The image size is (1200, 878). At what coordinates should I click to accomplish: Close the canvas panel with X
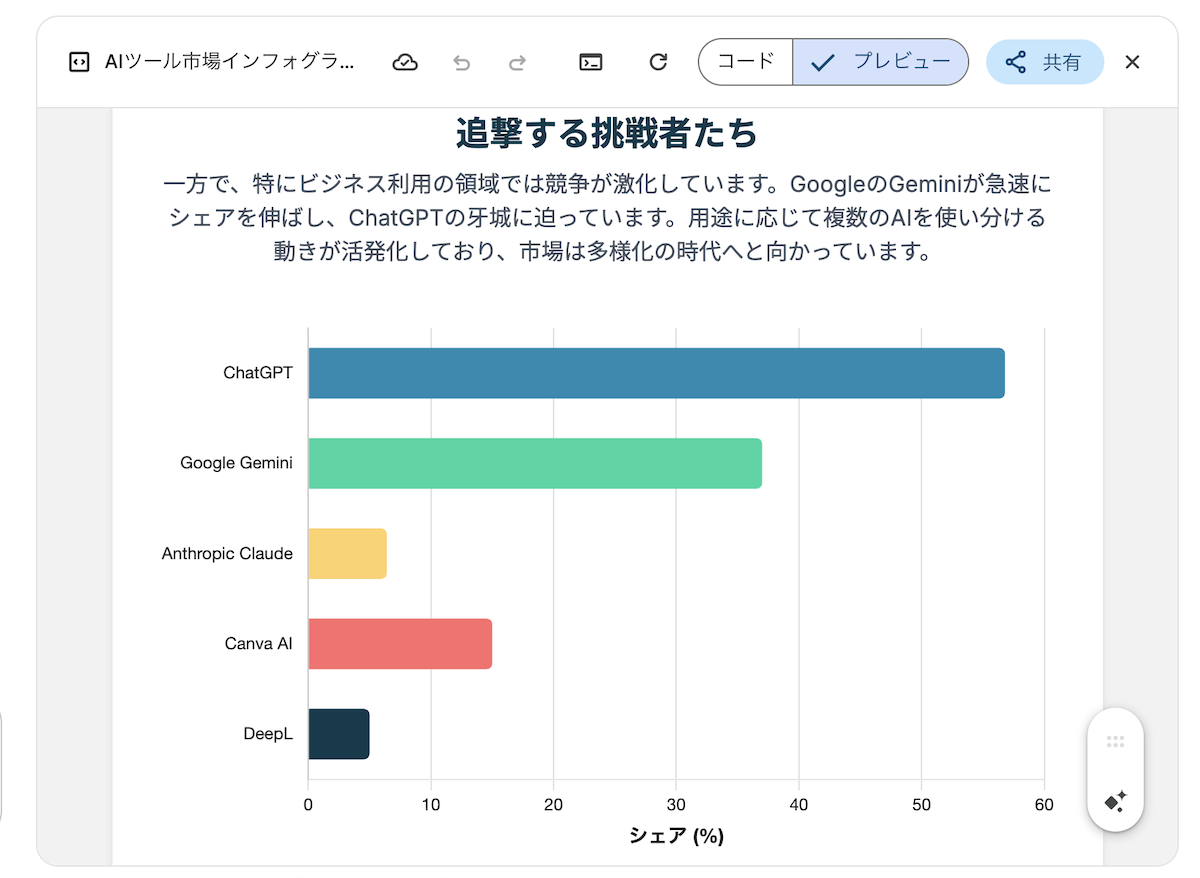1132,62
